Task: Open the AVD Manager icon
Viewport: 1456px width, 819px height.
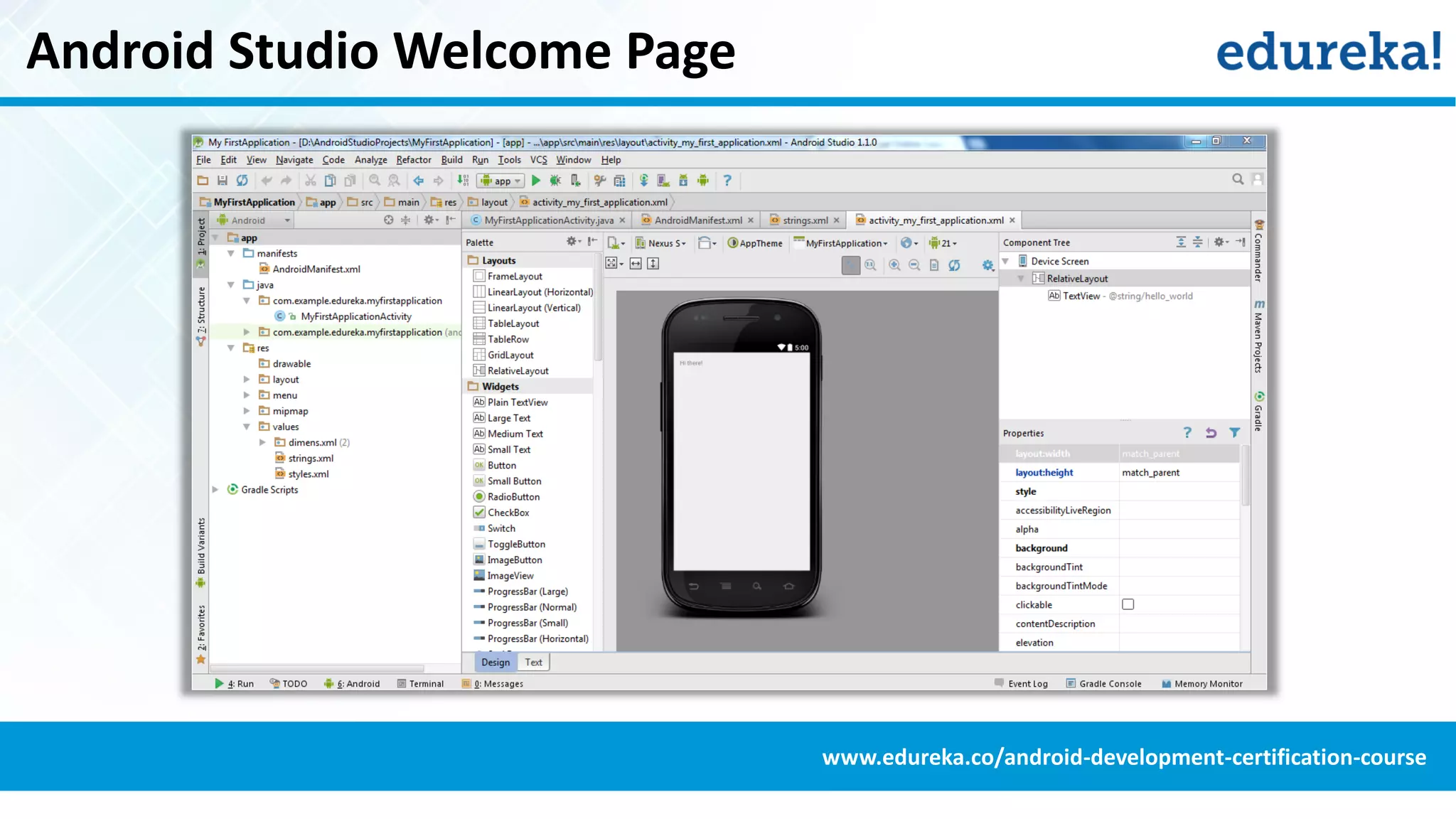Action: (663, 181)
